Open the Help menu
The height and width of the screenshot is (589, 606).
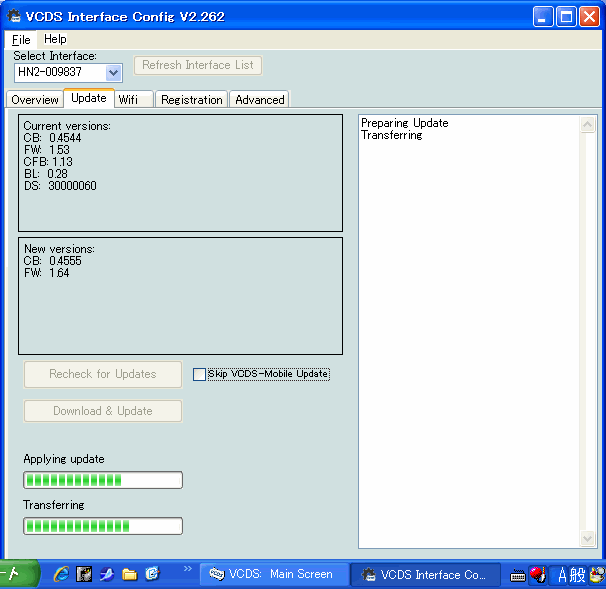(55, 39)
